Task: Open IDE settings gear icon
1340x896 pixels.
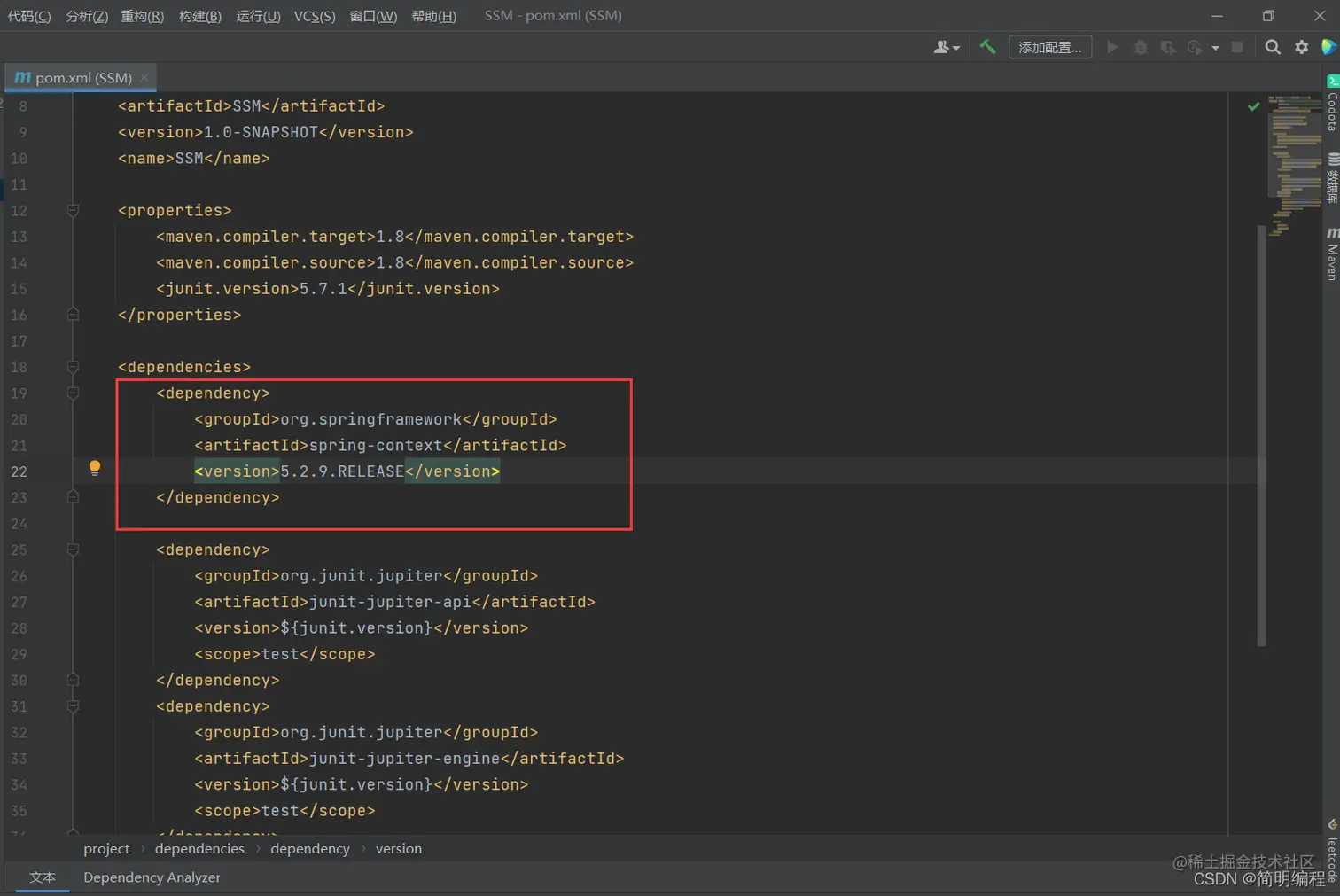Action: [x=1301, y=47]
